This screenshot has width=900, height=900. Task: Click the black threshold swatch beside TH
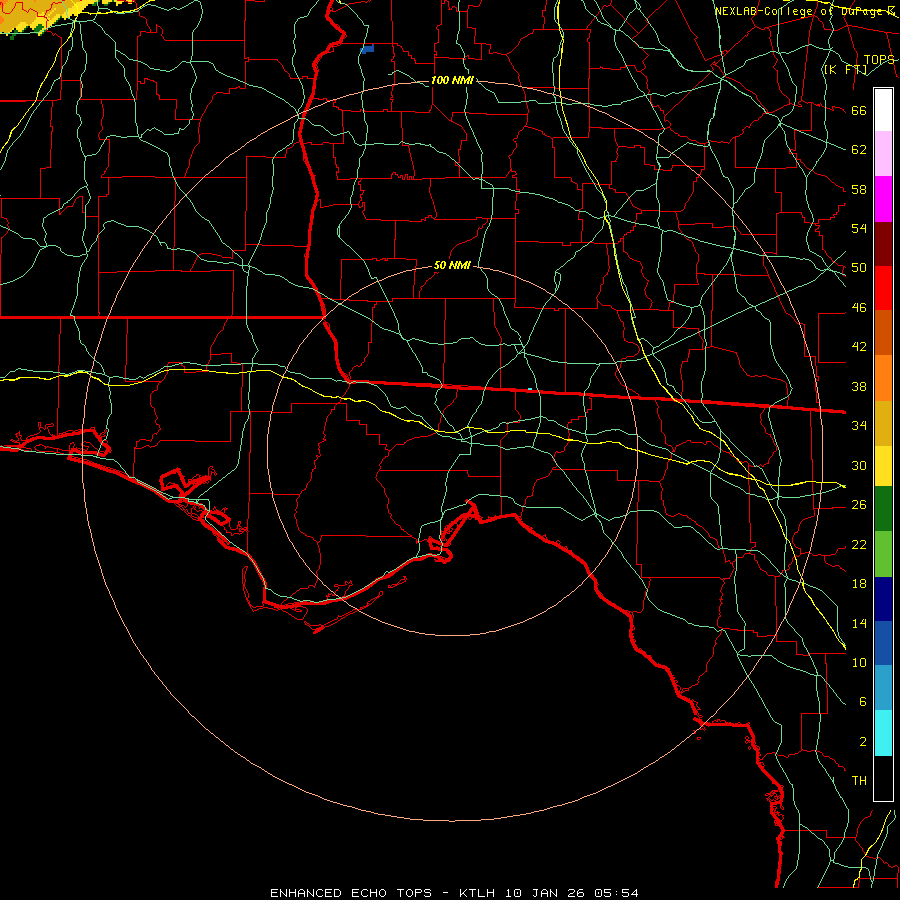pyautogui.click(x=883, y=778)
